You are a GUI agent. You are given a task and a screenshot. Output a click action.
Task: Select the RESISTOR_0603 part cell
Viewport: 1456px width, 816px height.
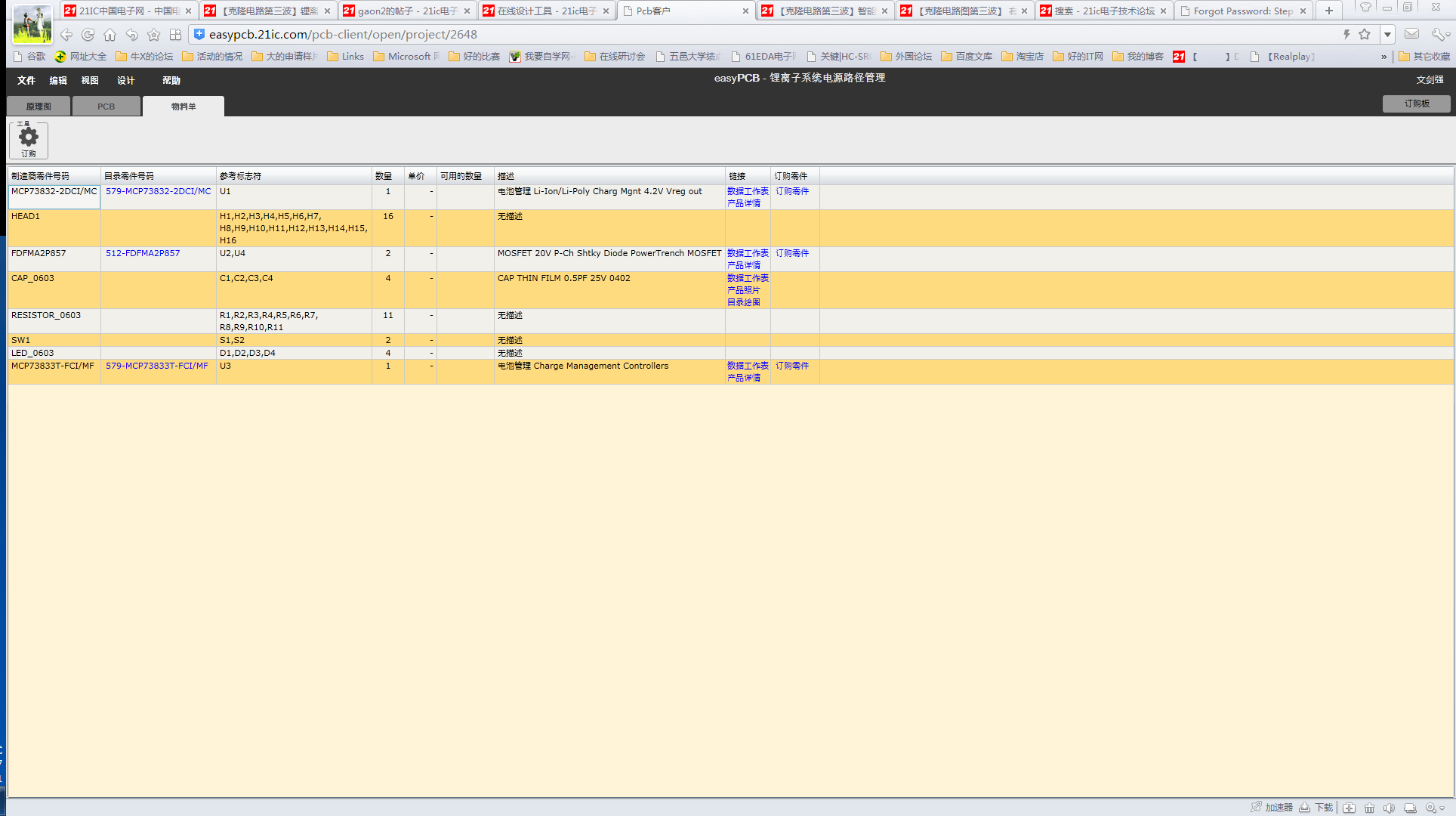point(54,321)
